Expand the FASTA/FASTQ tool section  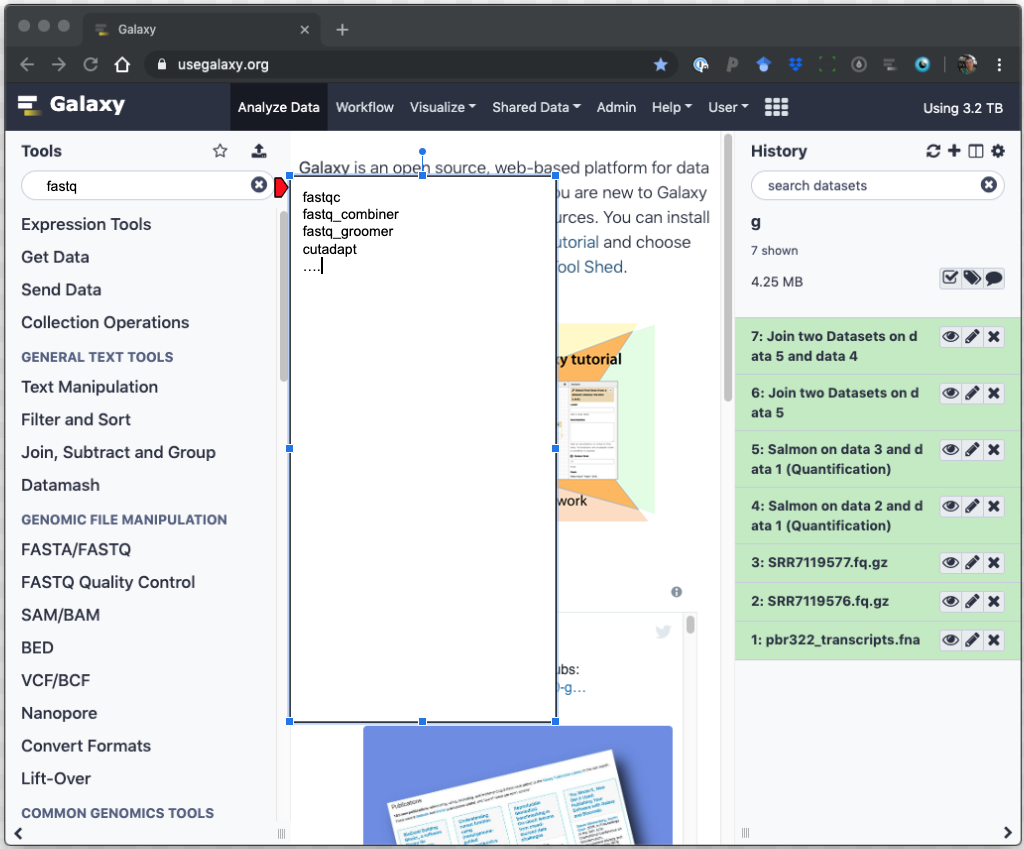click(76, 549)
